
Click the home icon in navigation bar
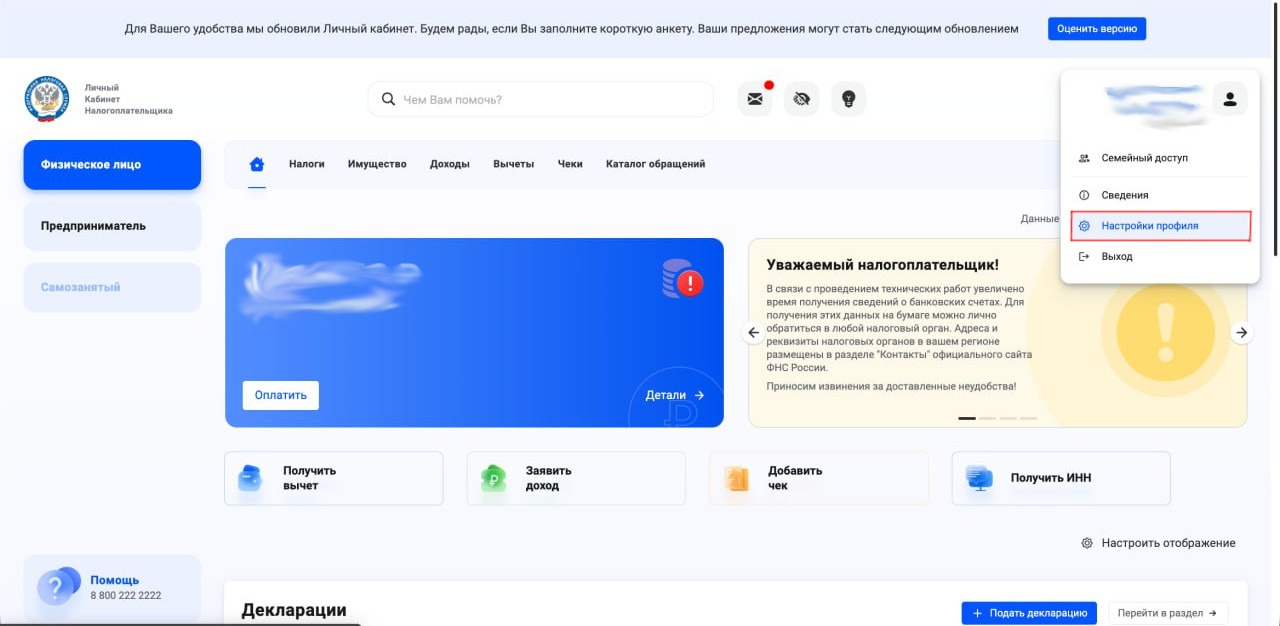[257, 164]
